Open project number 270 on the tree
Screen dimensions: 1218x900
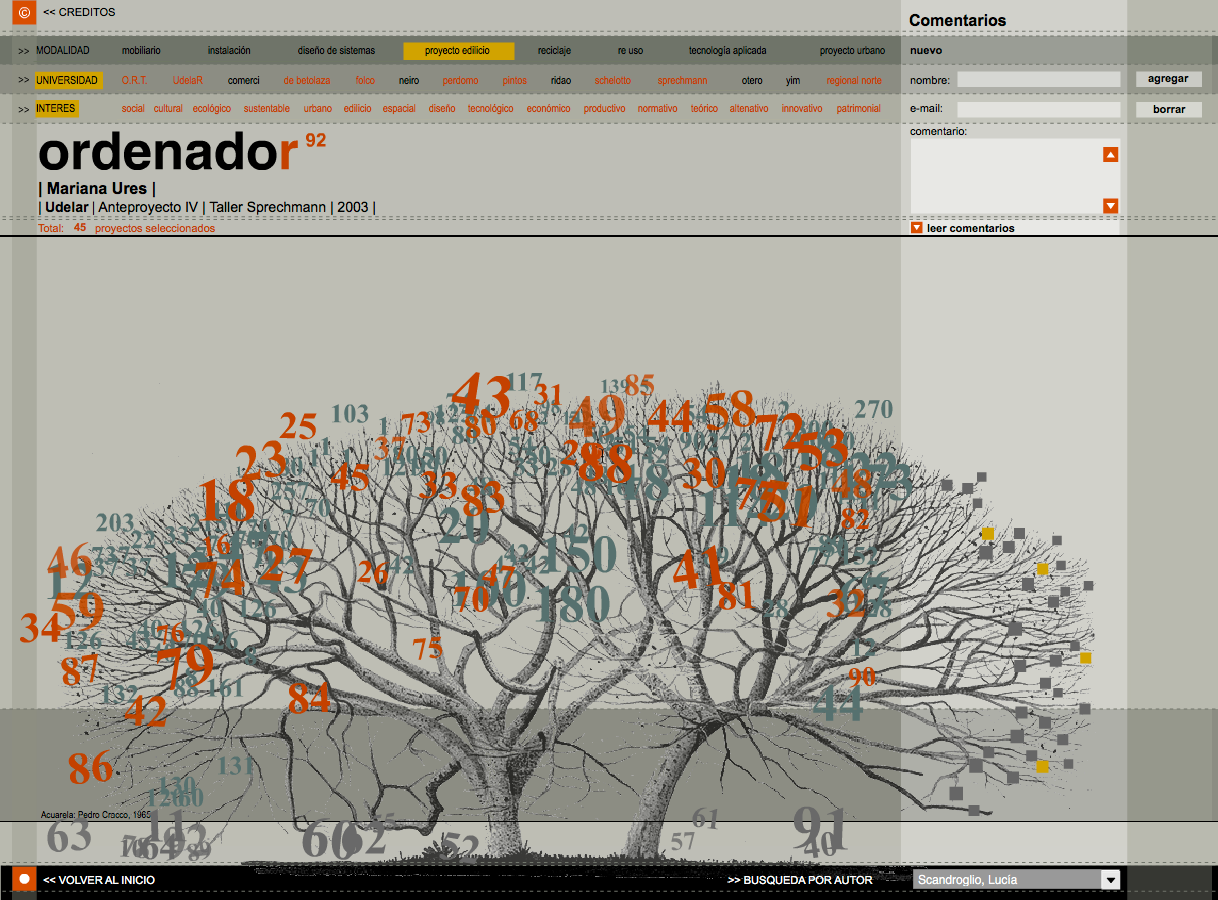click(x=873, y=409)
